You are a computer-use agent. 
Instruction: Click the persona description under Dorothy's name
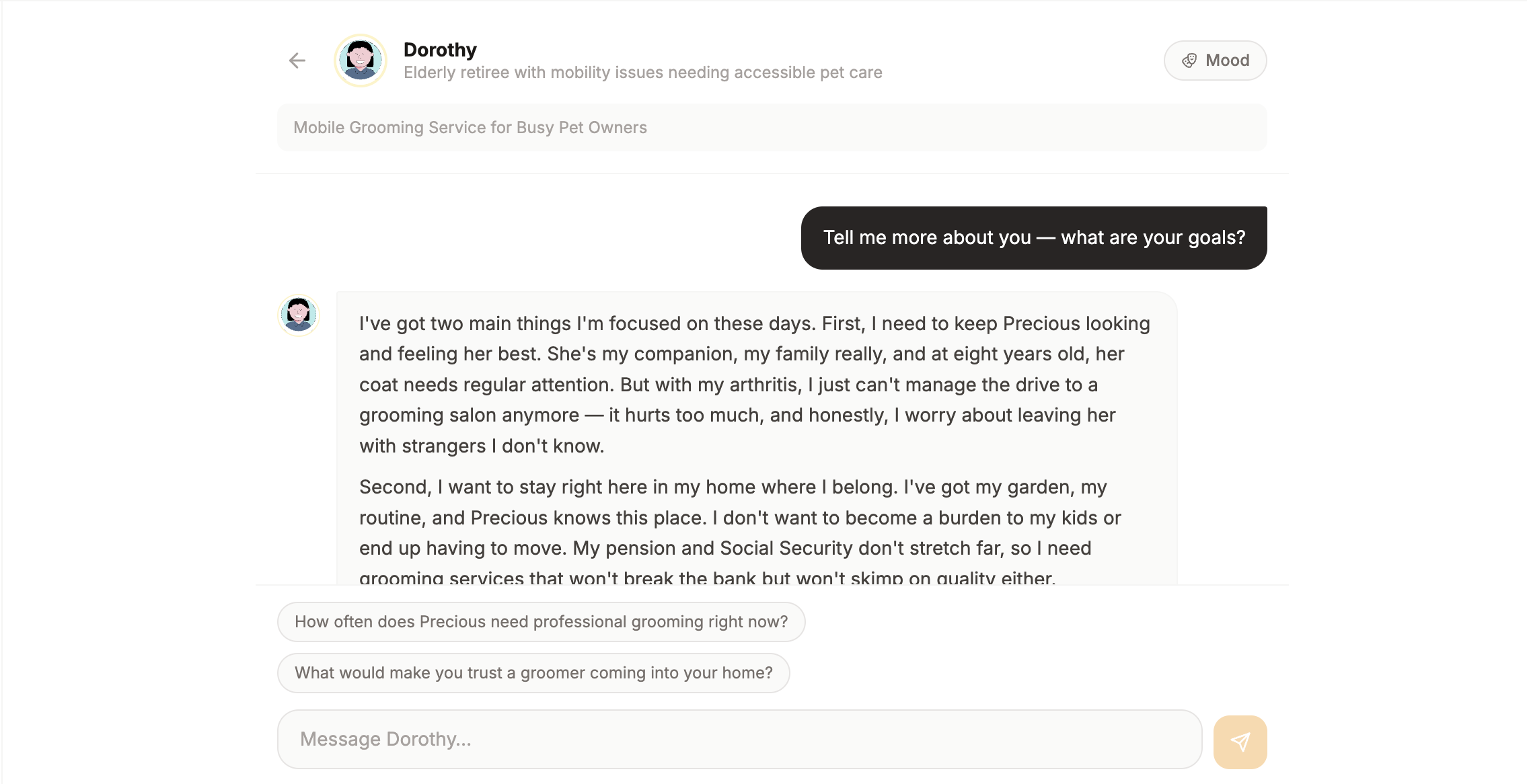tap(642, 73)
